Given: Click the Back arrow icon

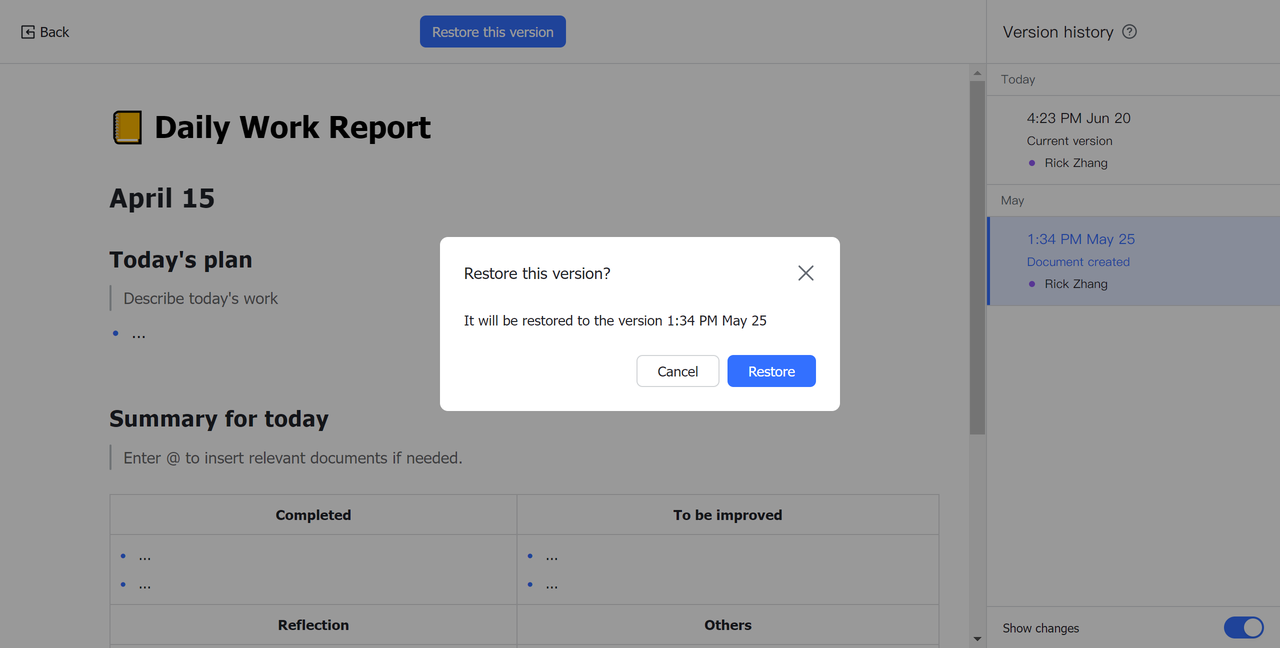Looking at the screenshot, I should click(28, 32).
